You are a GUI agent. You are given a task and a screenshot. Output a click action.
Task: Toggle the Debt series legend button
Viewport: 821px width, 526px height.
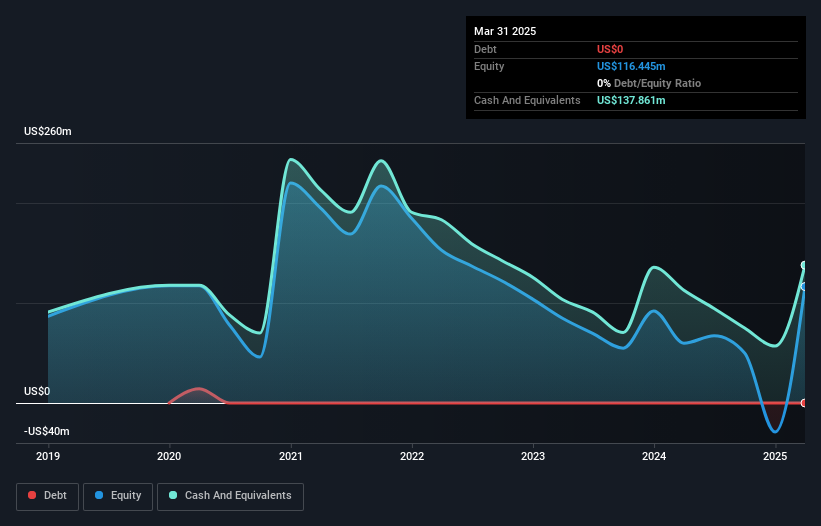[x=48, y=496]
